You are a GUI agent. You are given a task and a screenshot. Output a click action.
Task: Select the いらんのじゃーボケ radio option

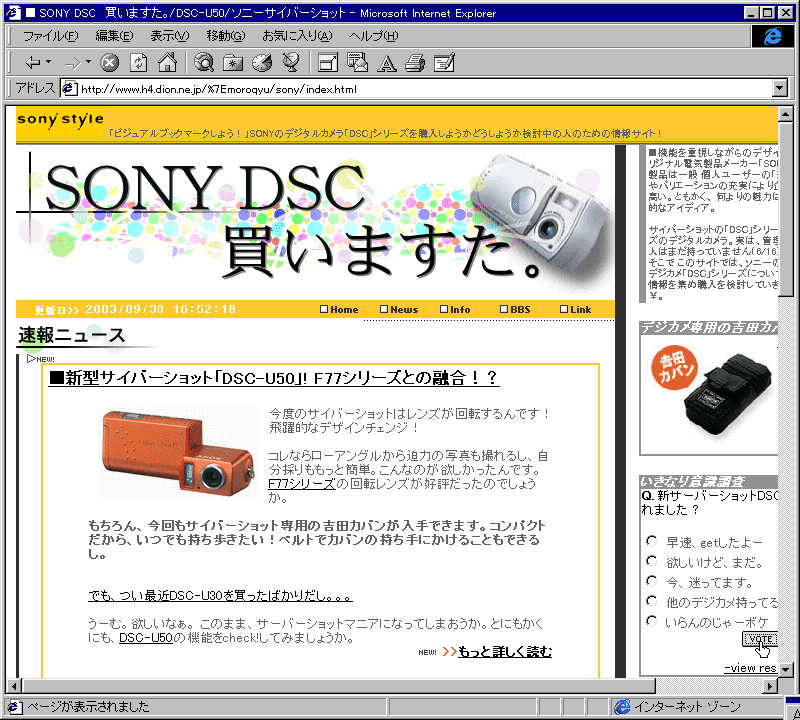click(x=652, y=621)
